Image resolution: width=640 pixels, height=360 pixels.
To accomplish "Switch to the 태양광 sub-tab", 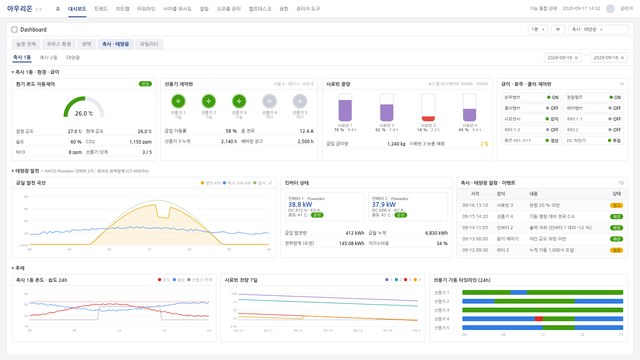I will [x=73, y=58].
